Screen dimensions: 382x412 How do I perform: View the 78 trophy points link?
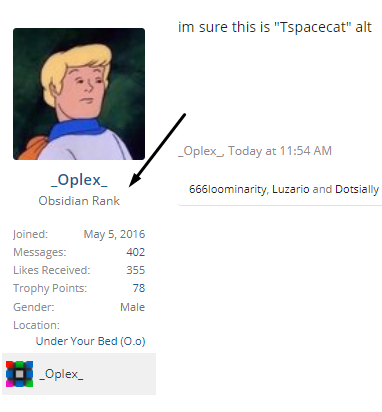pyautogui.click(x=139, y=288)
